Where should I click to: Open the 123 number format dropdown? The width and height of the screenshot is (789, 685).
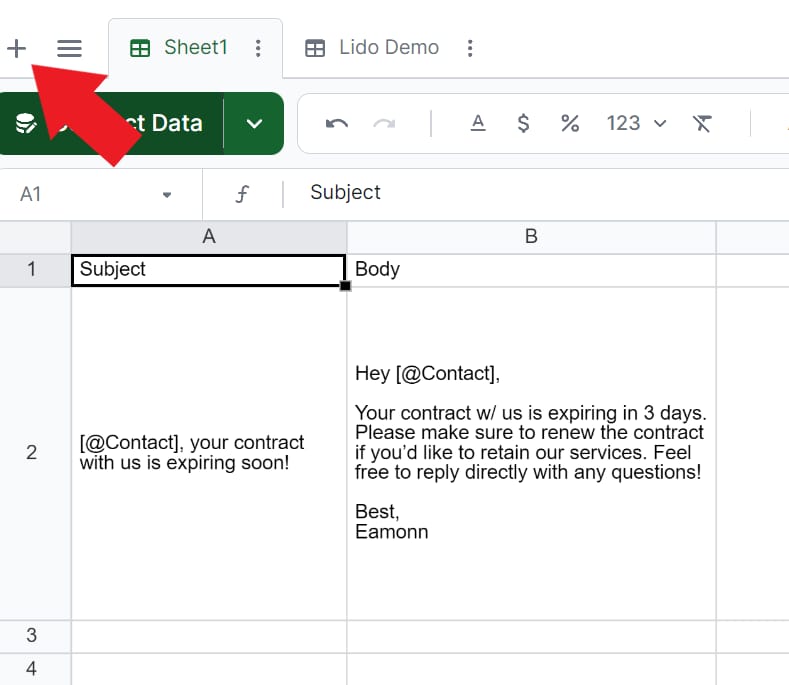click(x=636, y=123)
